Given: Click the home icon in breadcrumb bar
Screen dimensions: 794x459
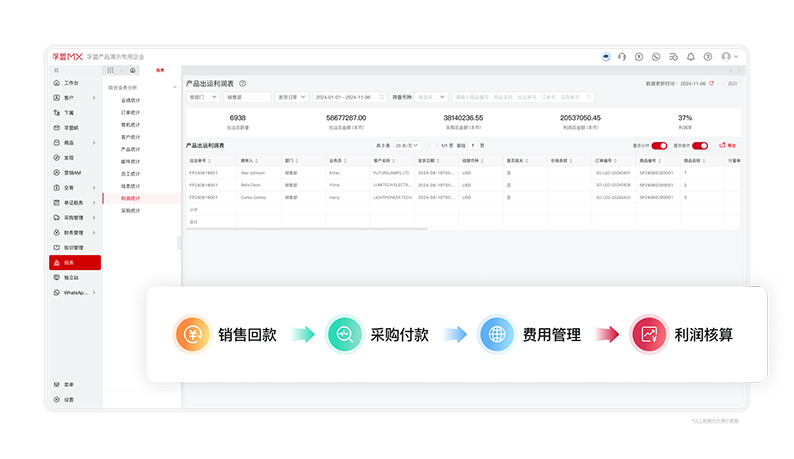Looking at the screenshot, I should tap(133, 70).
